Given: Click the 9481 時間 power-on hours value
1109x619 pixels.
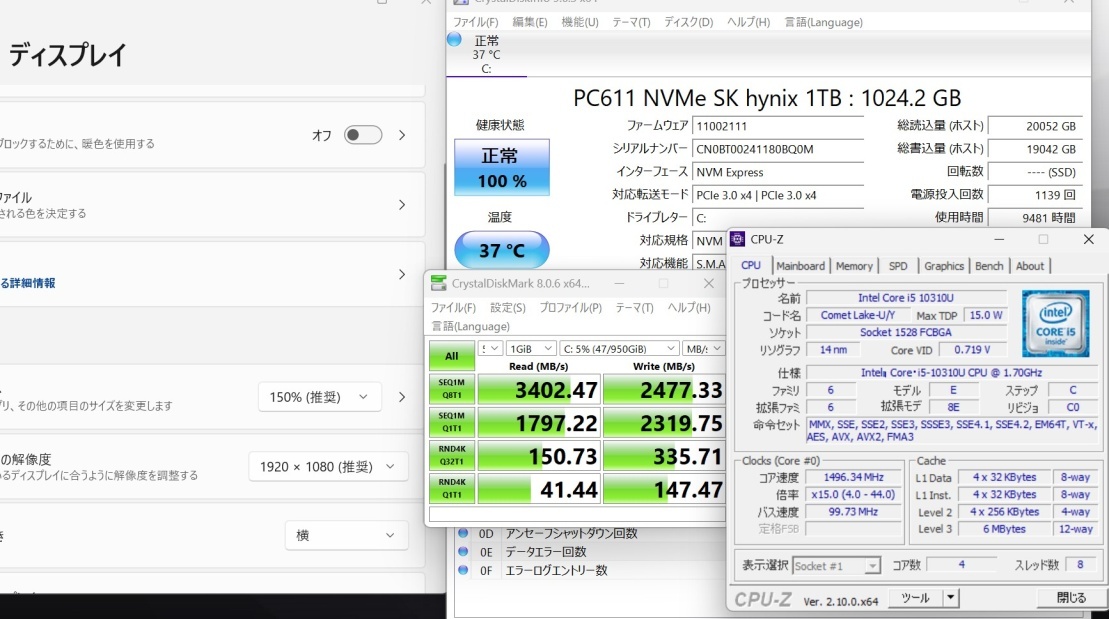Looking at the screenshot, I should pyautogui.click(x=1035, y=218).
